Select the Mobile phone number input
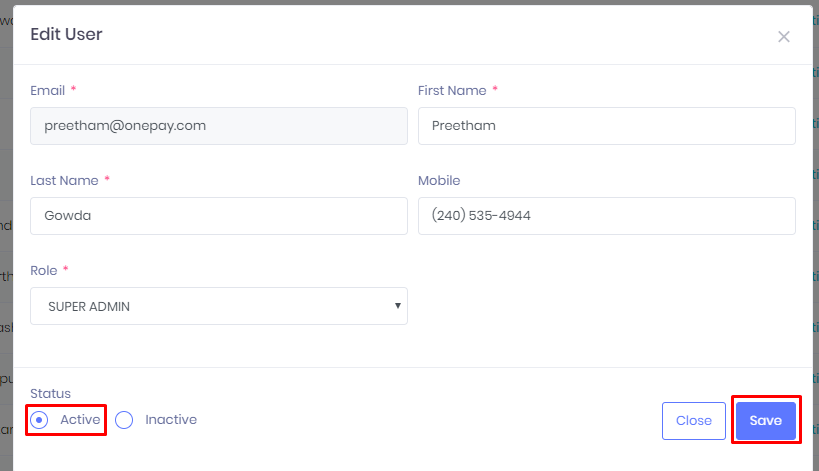This screenshot has width=819, height=471. (x=606, y=216)
